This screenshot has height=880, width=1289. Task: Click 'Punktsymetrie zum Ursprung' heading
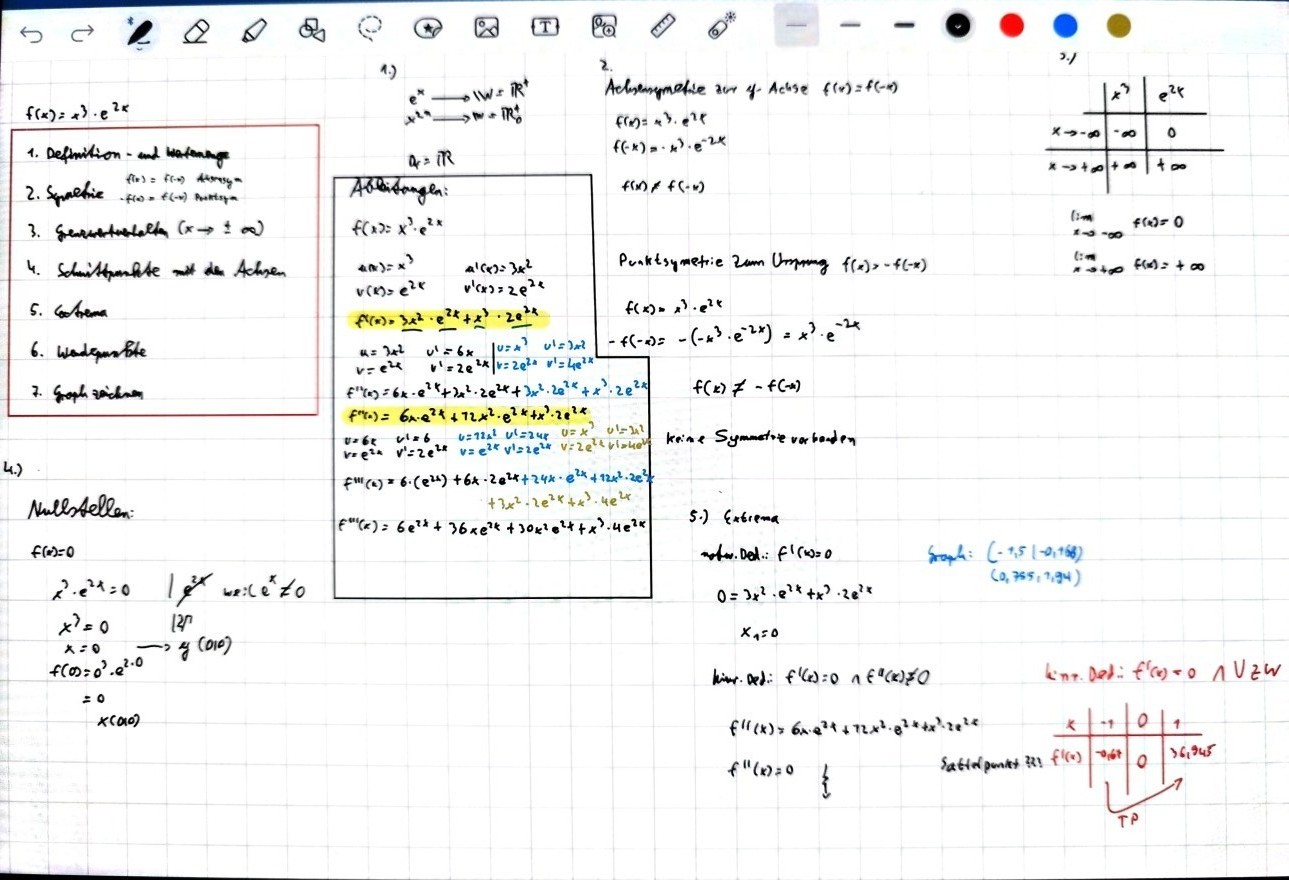point(724,263)
